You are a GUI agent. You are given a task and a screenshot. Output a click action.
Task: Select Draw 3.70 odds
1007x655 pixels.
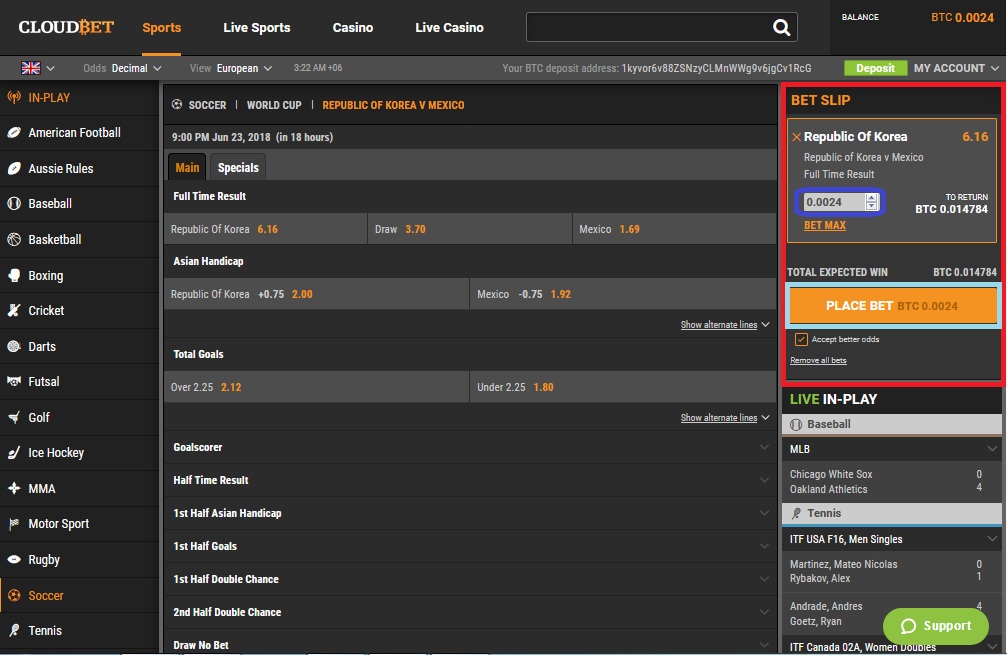point(469,229)
